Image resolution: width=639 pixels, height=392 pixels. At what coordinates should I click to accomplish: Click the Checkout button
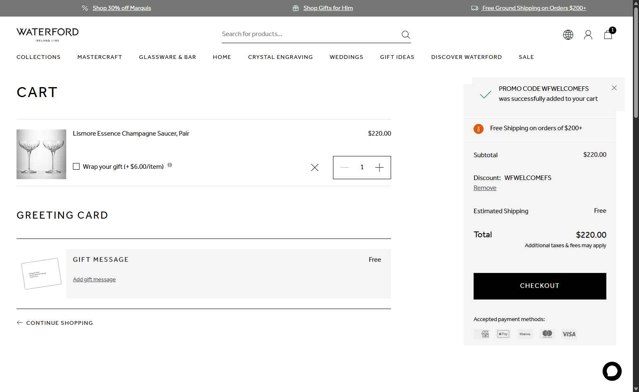pyautogui.click(x=540, y=286)
